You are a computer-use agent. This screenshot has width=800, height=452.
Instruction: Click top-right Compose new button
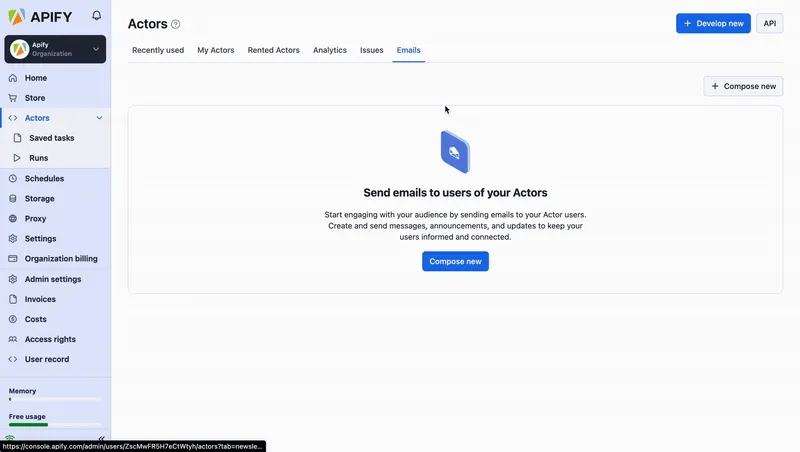point(743,86)
